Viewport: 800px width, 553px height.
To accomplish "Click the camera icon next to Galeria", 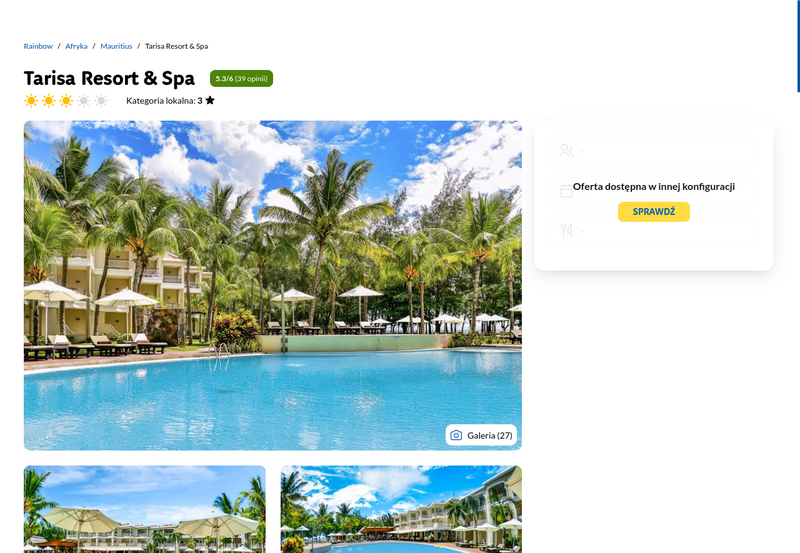I will (x=456, y=435).
